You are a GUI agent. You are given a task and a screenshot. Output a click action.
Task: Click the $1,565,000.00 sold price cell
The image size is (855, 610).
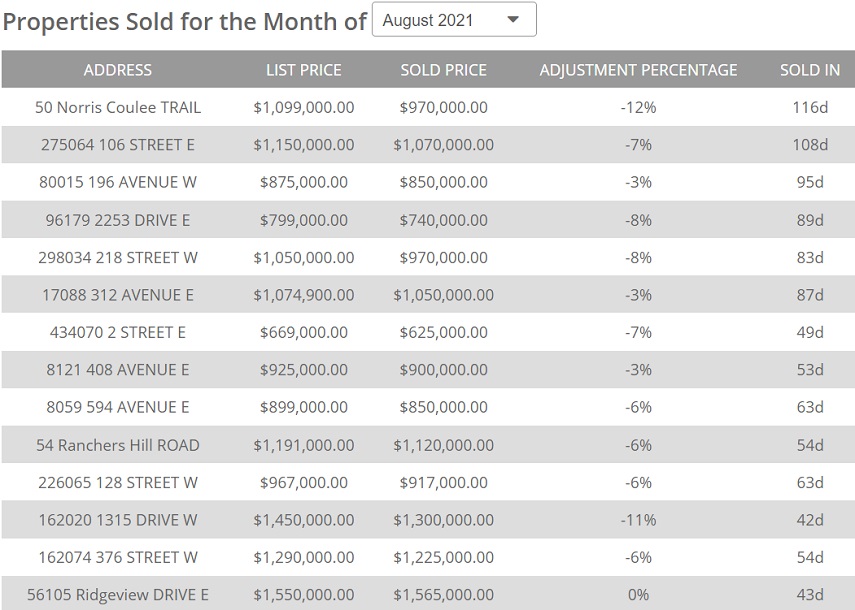click(x=443, y=595)
